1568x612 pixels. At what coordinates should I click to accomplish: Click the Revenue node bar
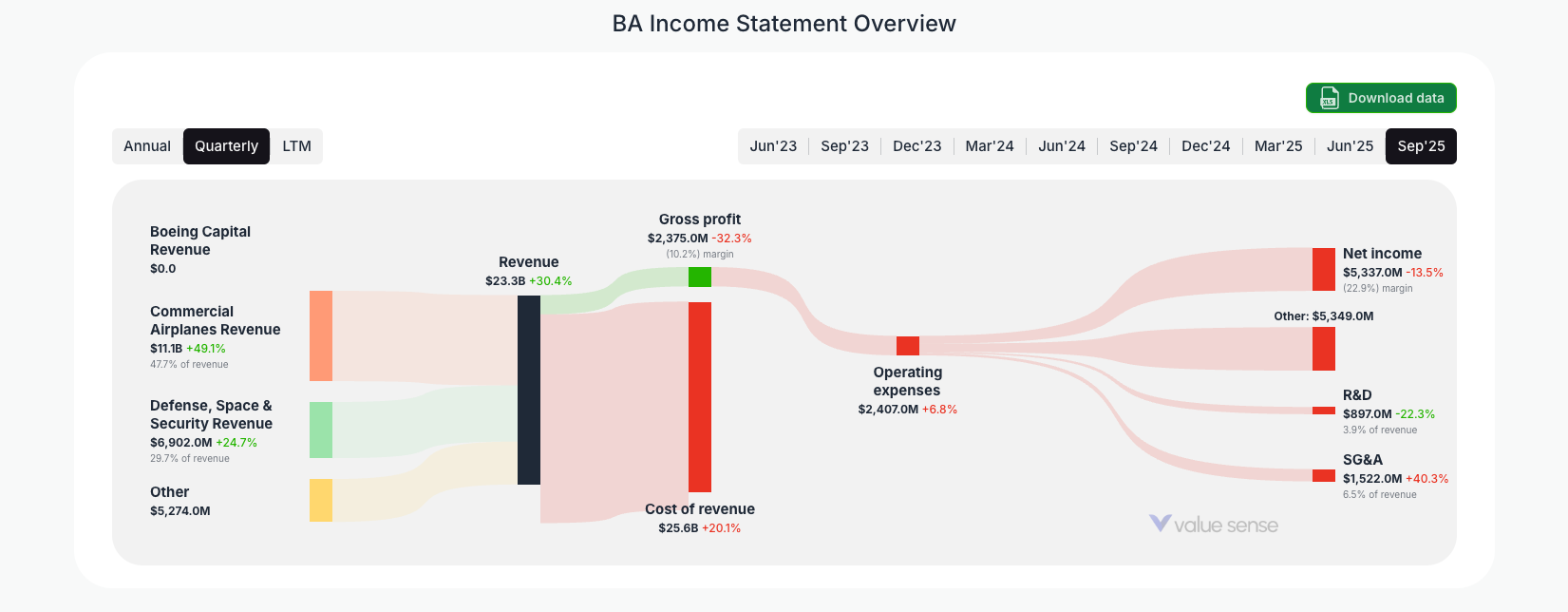tap(528, 390)
